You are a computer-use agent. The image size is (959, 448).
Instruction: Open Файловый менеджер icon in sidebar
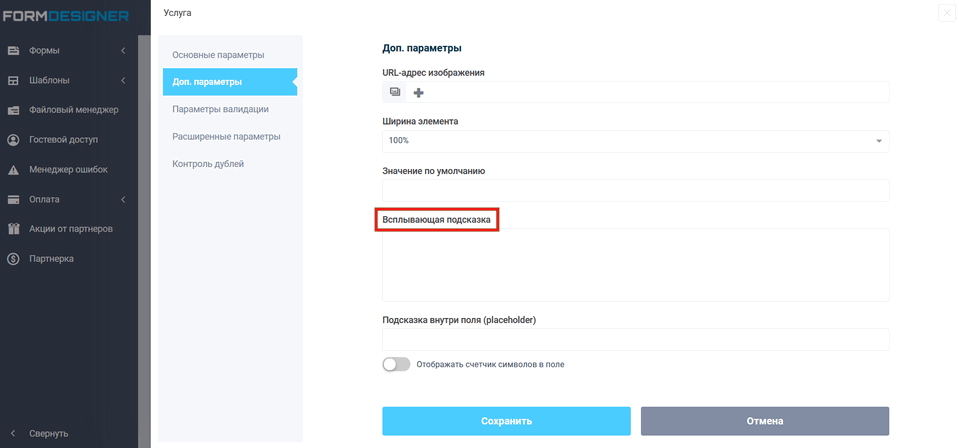[x=14, y=110]
